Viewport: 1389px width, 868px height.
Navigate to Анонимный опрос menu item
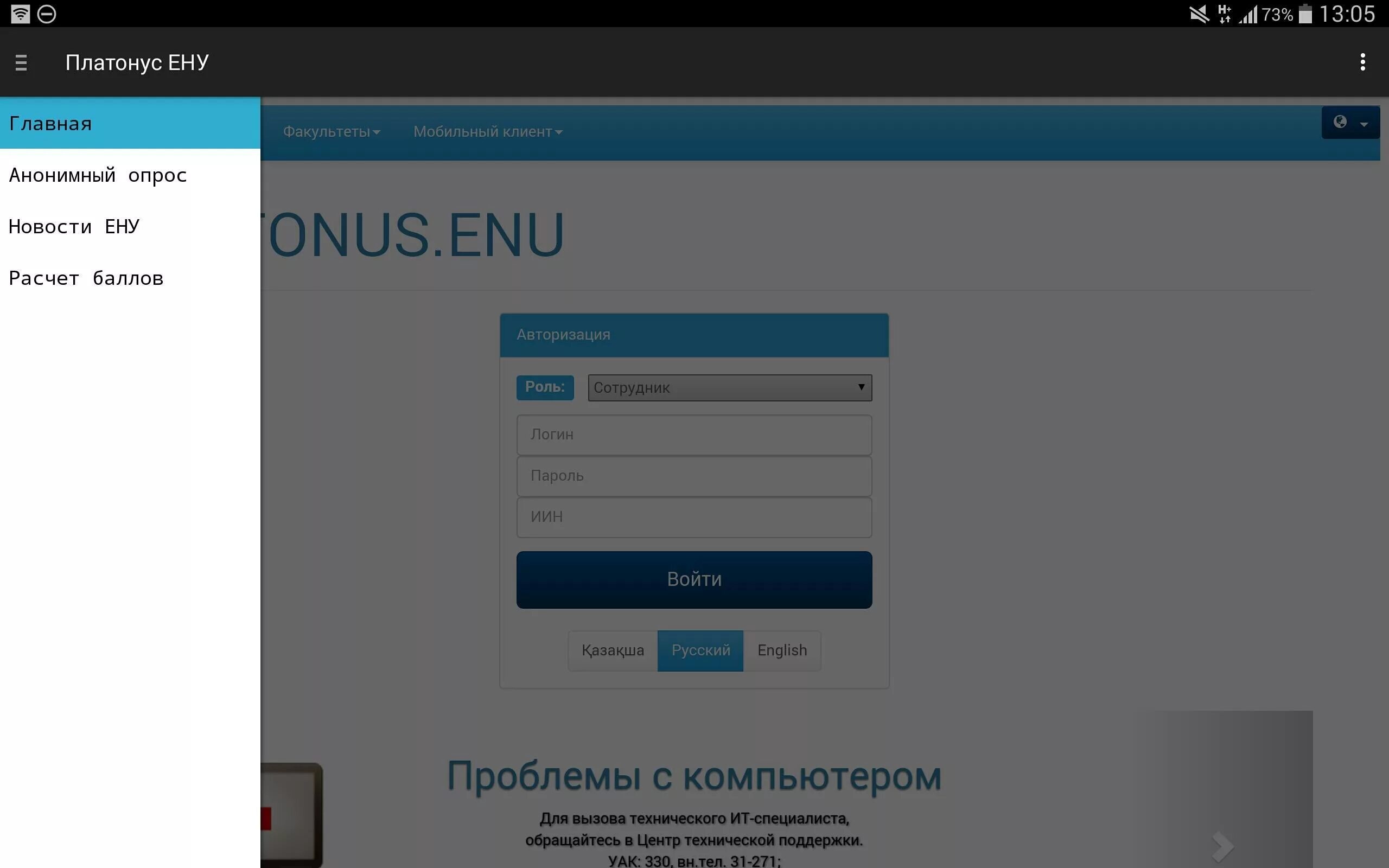(98, 174)
